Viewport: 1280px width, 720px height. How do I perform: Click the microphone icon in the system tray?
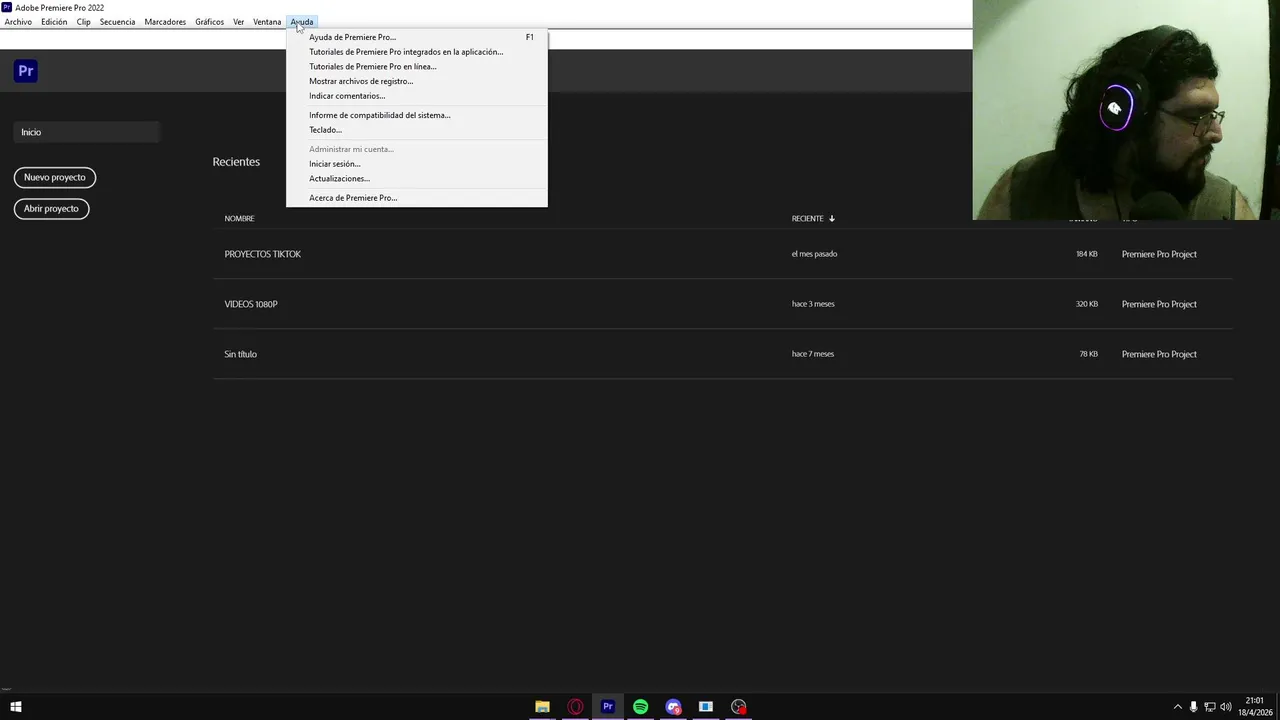point(1193,707)
